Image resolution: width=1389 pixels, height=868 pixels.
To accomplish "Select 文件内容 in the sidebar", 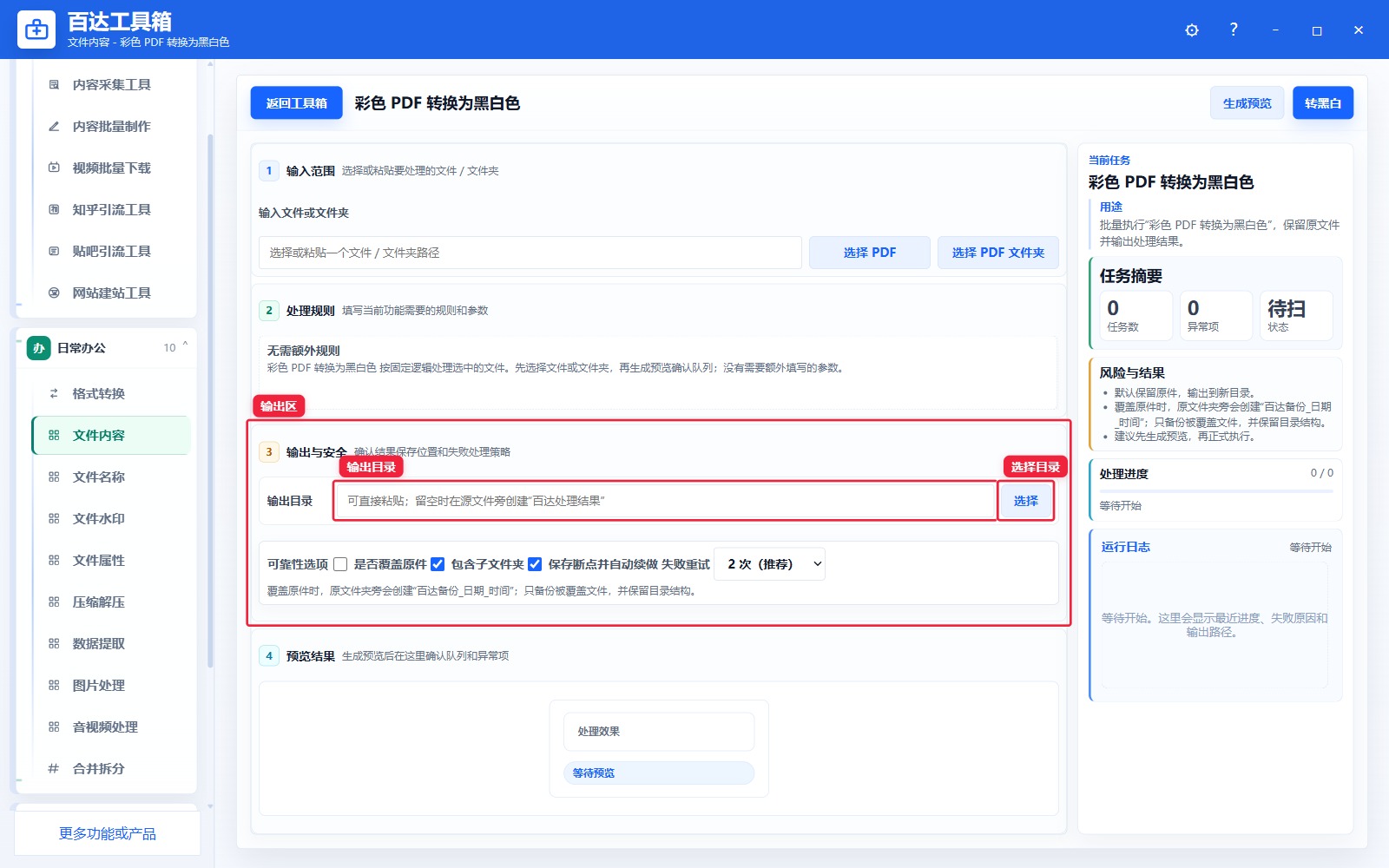I will click(111, 436).
